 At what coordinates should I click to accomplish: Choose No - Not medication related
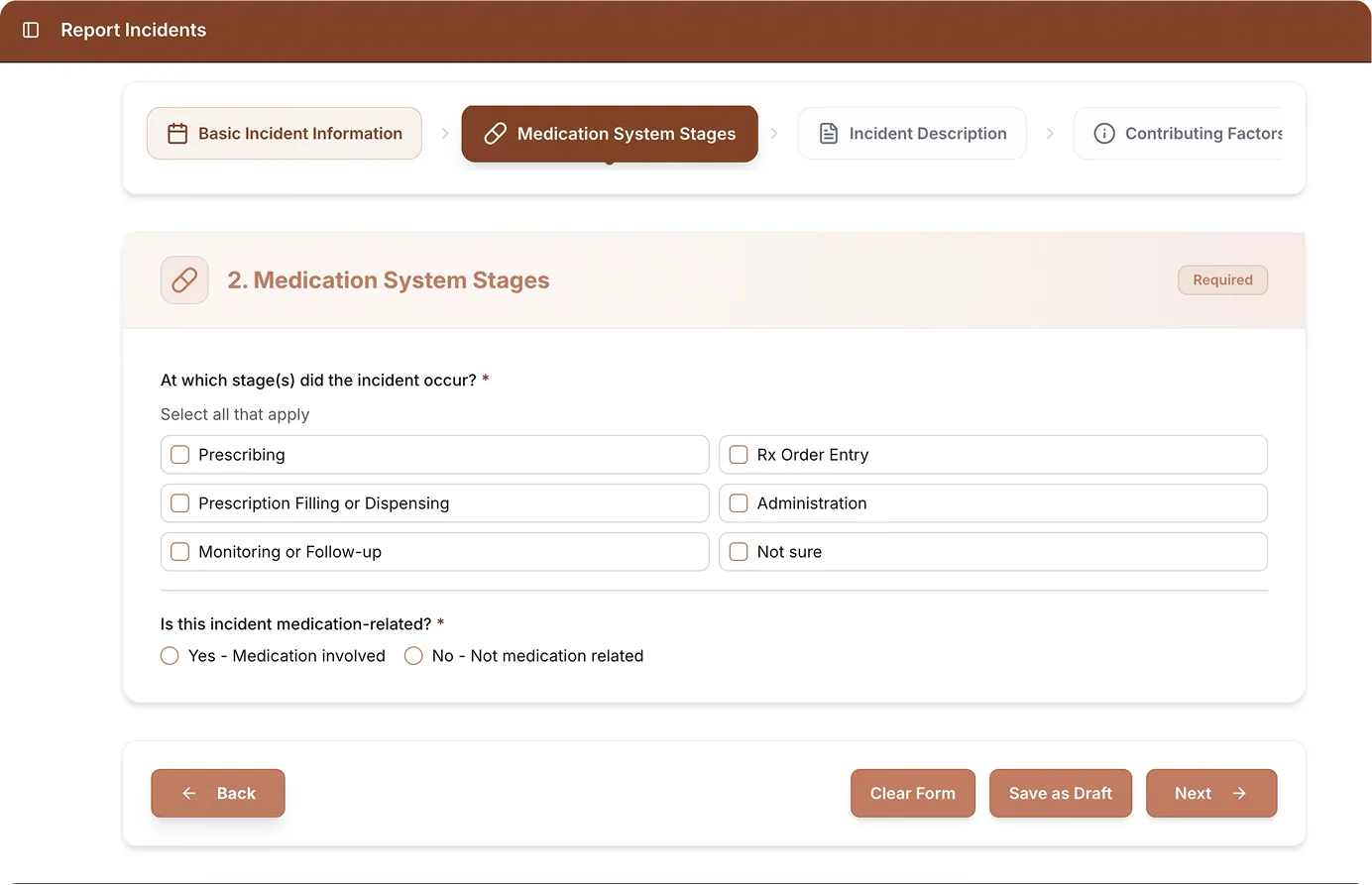click(x=413, y=656)
